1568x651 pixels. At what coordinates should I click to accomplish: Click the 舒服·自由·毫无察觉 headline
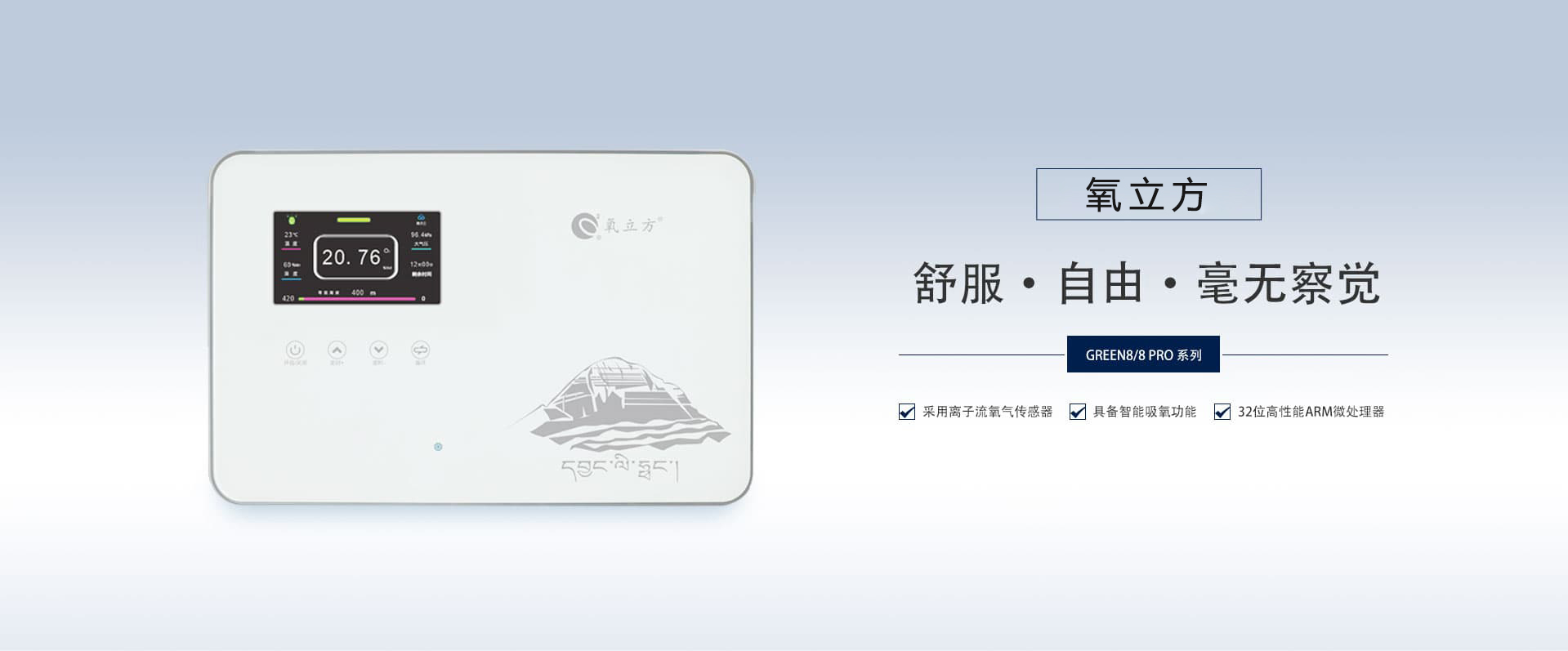pyautogui.click(x=1146, y=283)
